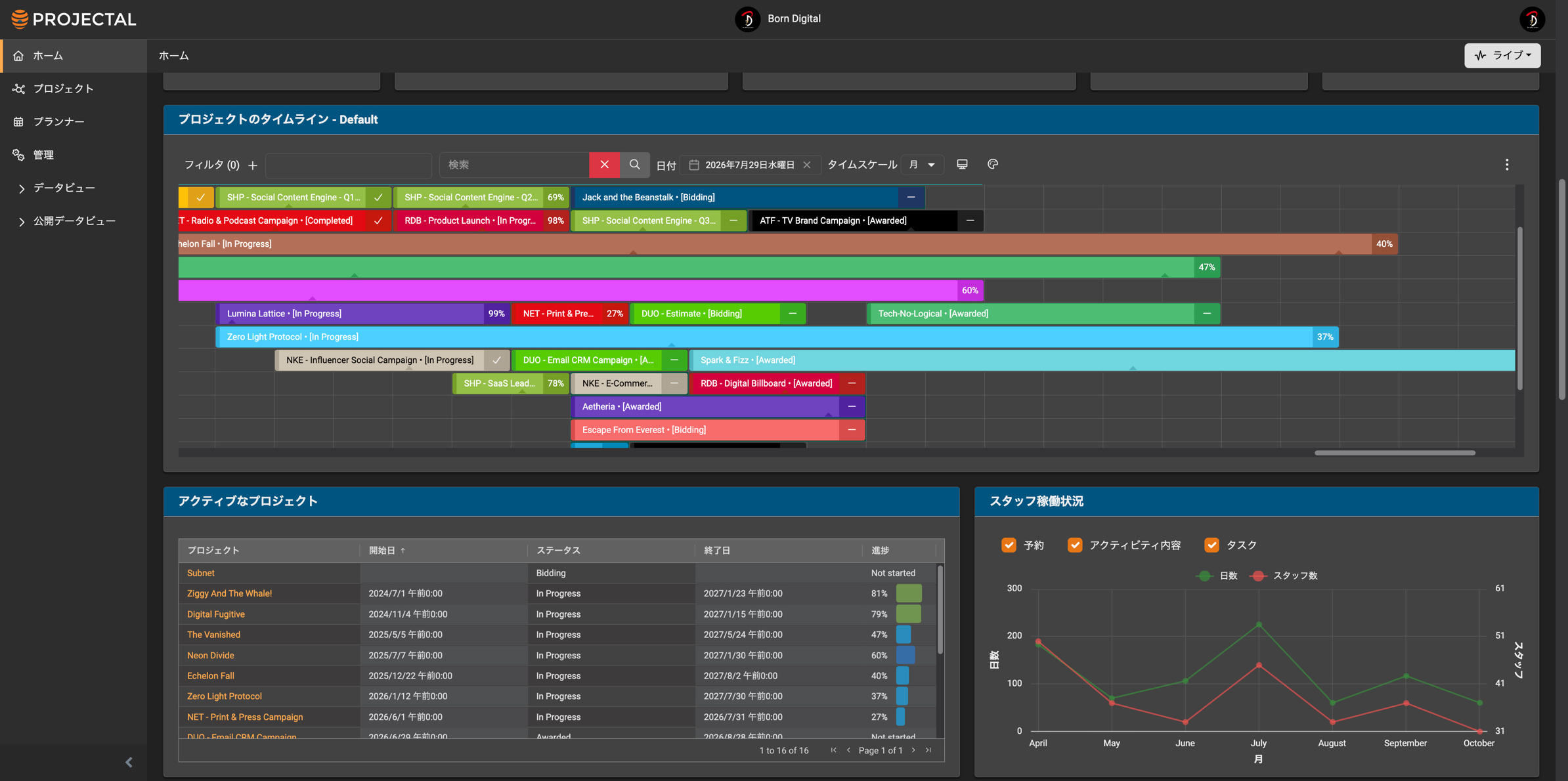
Task: Collapse the sidebar with the chevron arrow
Action: point(129,762)
